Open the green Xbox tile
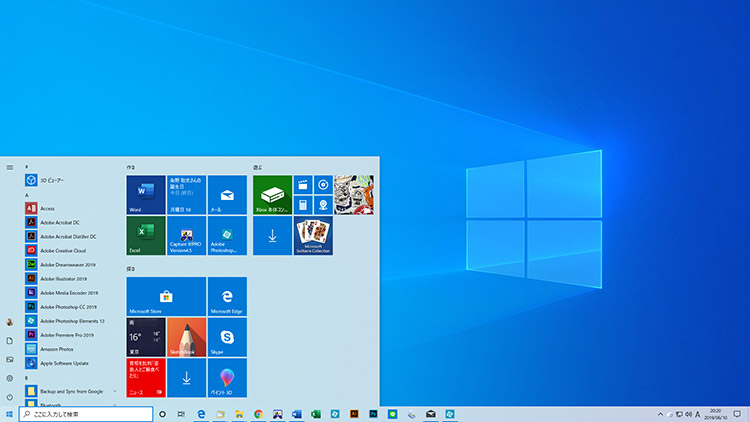750x422 pixels. point(272,195)
